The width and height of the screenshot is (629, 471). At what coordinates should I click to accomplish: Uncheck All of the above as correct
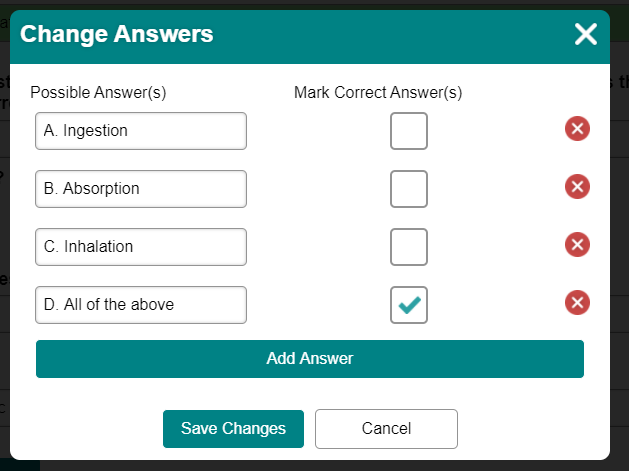pyautogui.click(x=409, y=305)
